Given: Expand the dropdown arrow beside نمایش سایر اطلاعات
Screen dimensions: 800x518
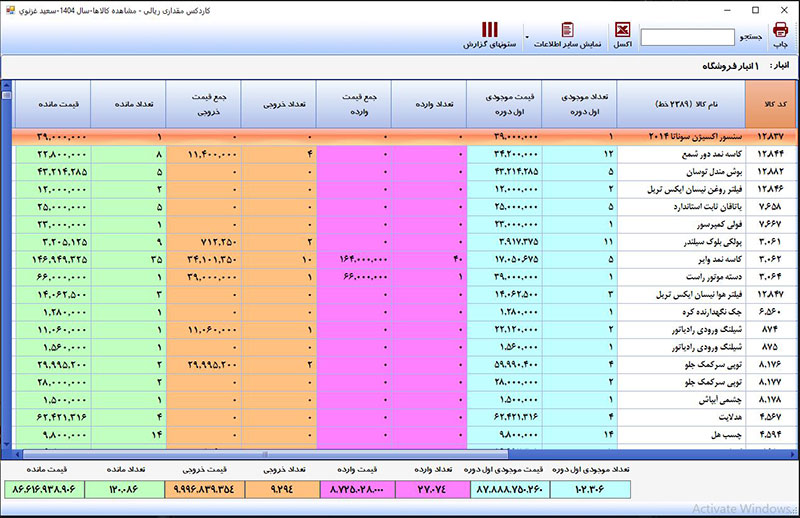Looking at the screenshot, I should [x=527, y=37].
